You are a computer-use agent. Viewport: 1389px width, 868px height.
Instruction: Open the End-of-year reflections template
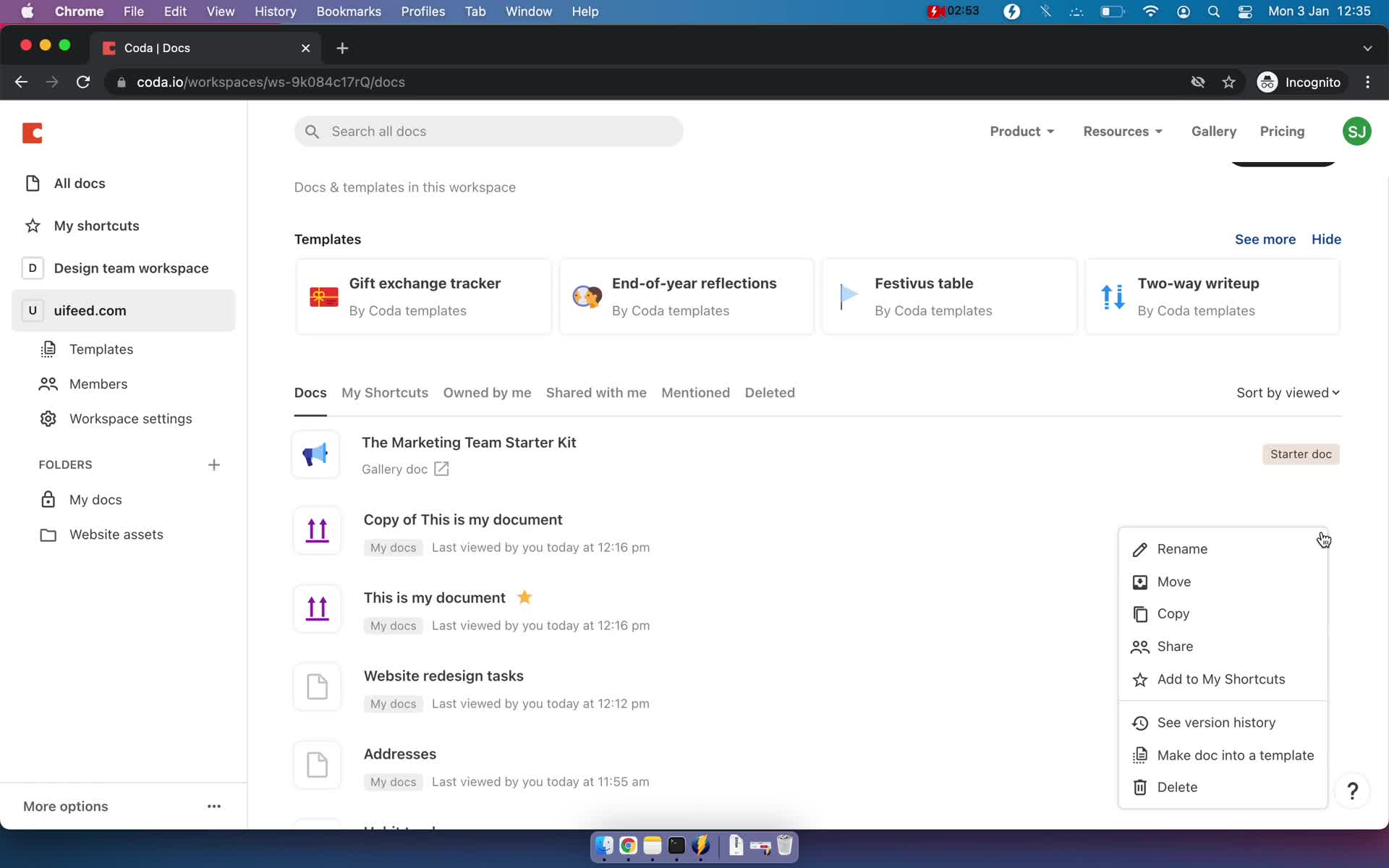[687, 297]
